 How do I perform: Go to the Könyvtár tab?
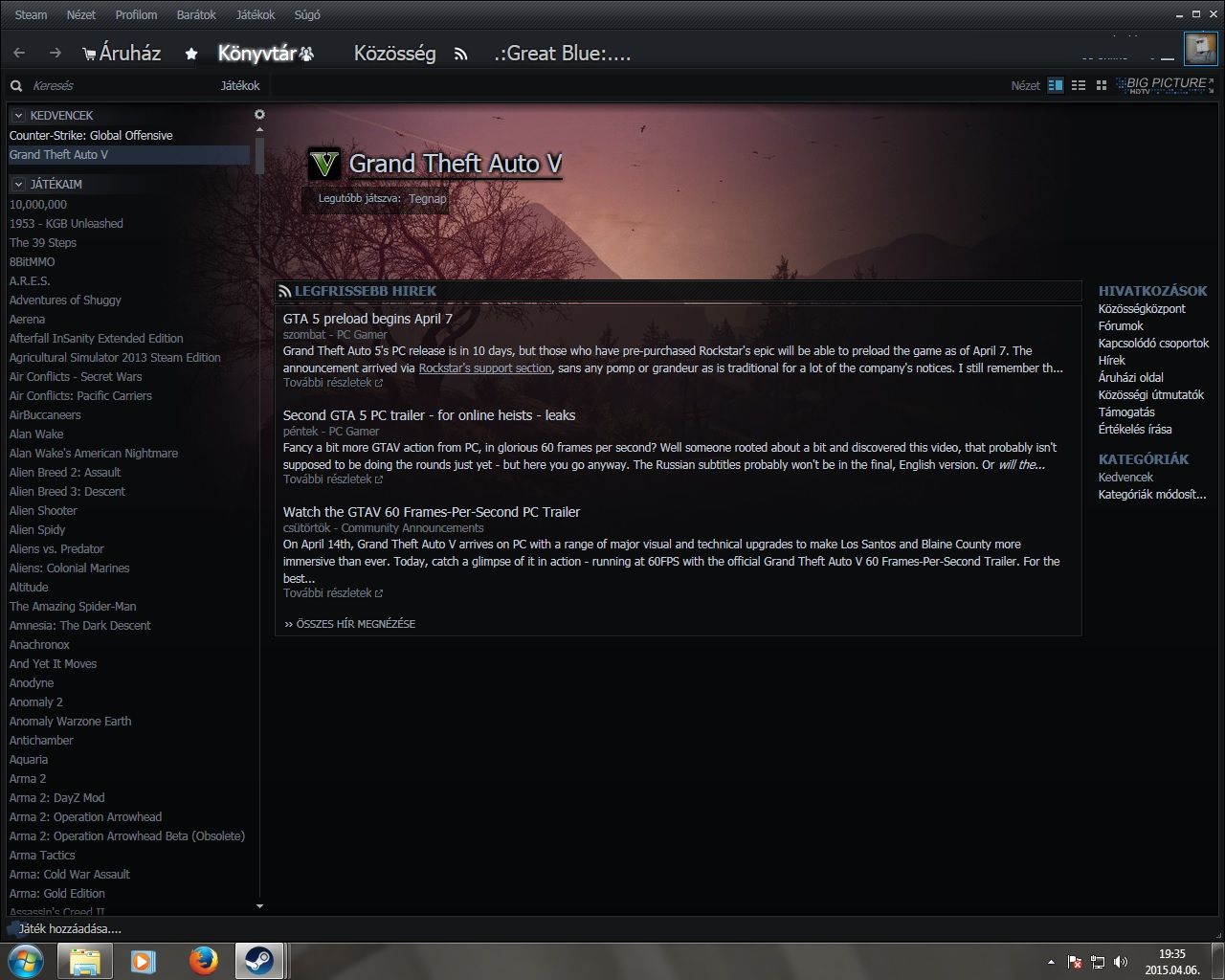(x=257, y=54)
